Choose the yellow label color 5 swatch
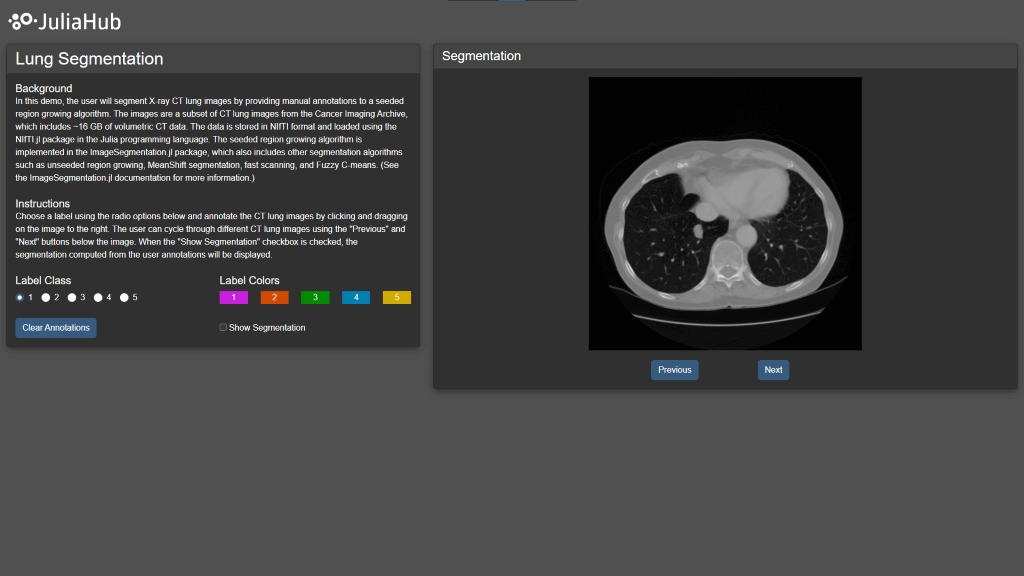The width and height of the screenshot is (1024, 576). click(397, 297)
